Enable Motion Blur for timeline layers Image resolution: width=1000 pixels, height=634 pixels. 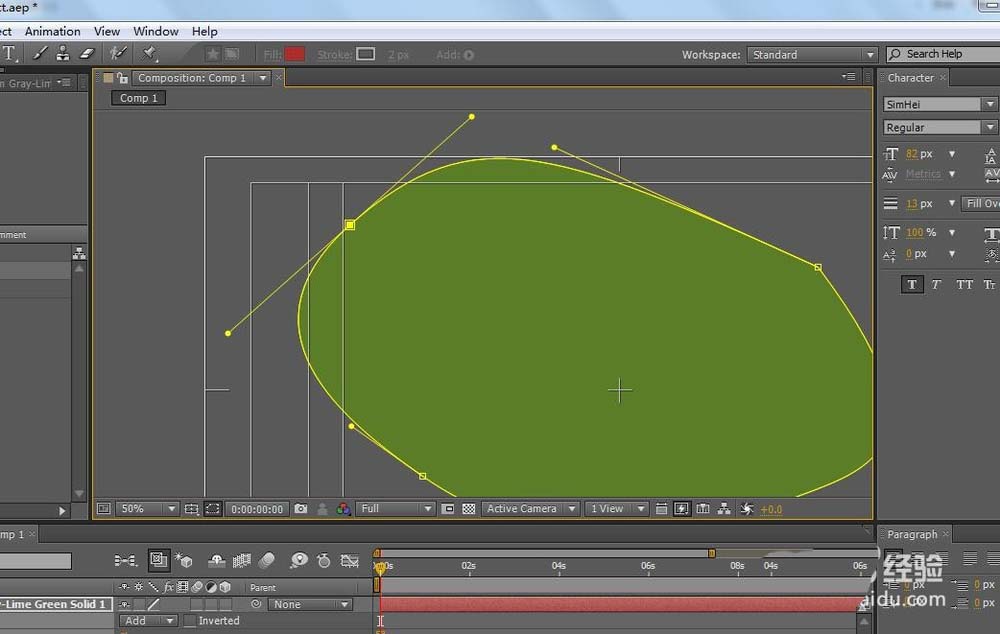coord(267,561)
